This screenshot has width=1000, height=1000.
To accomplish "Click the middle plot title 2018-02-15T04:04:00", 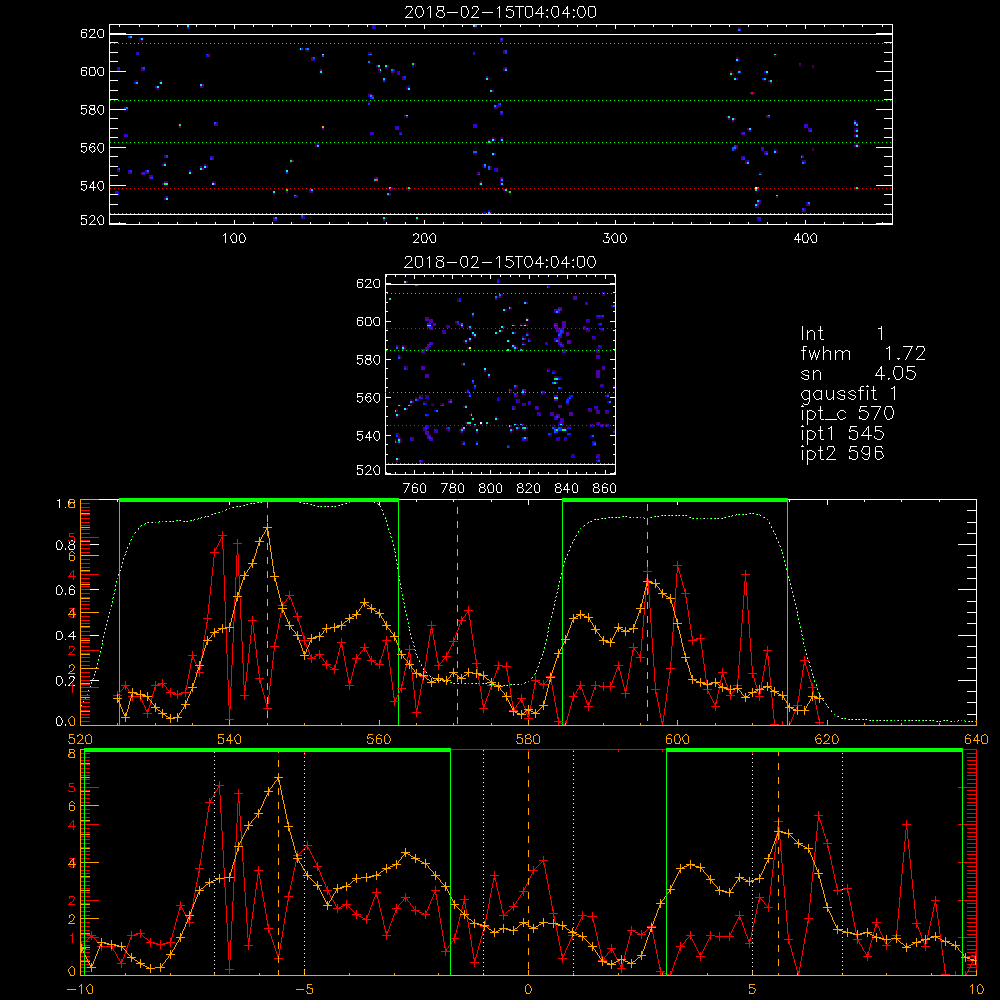I will pyautogui.click(x=501, y=262).
